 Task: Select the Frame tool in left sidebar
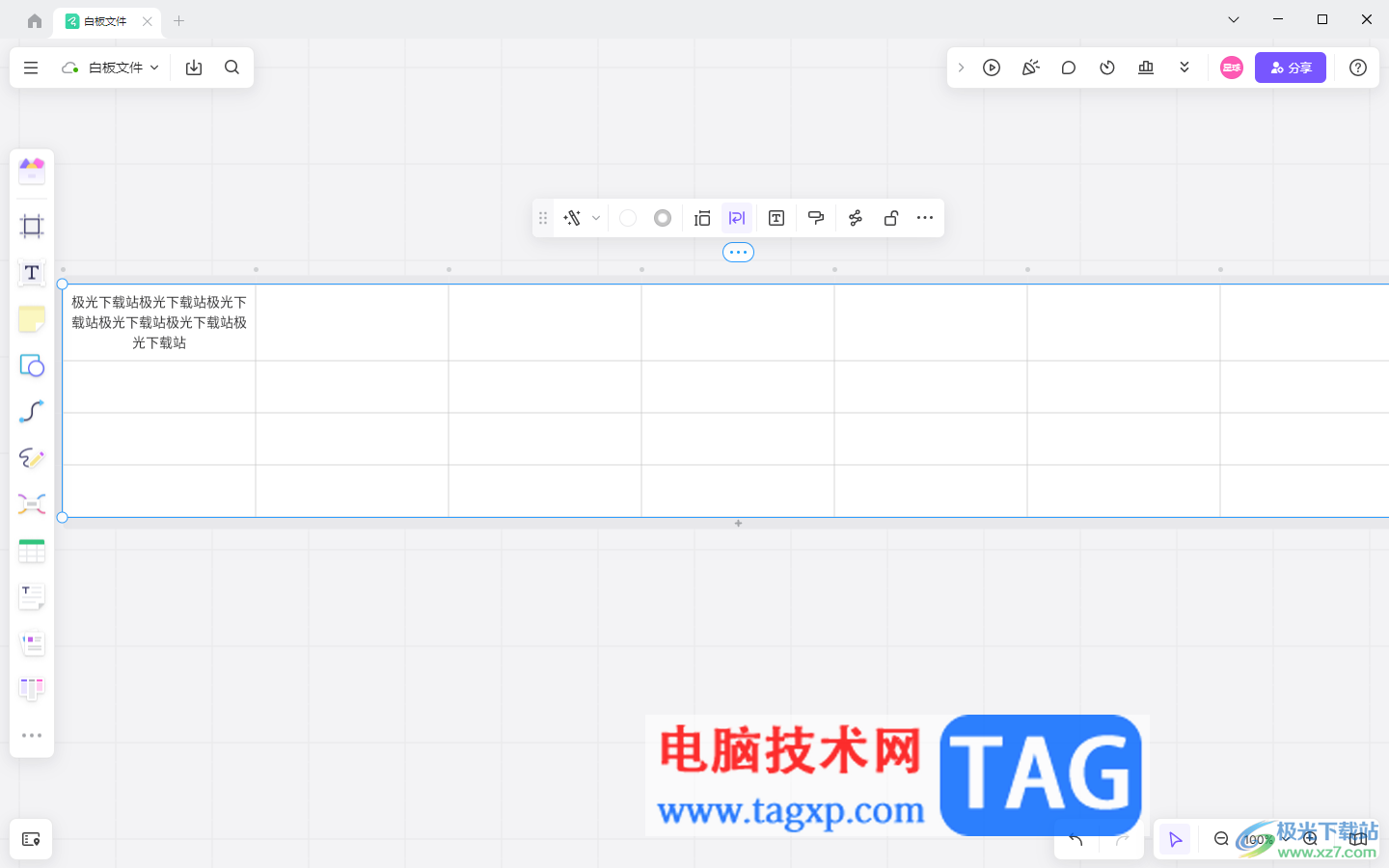click(x=32, y=227)
